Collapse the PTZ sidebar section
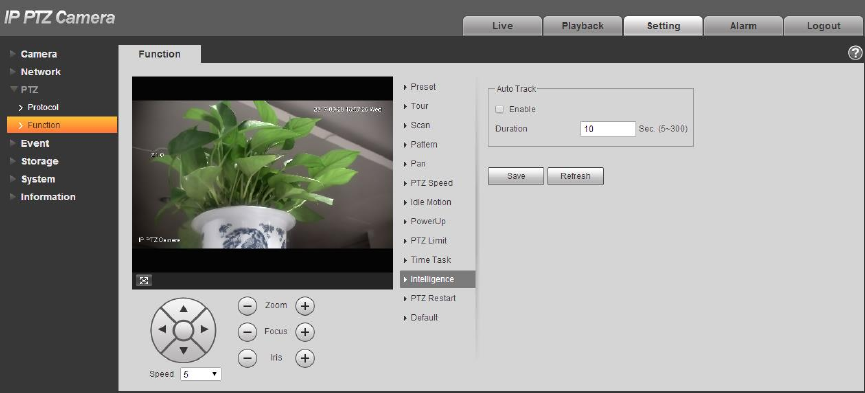The width and height of the screenshot is (865, 393). (29, 89)
